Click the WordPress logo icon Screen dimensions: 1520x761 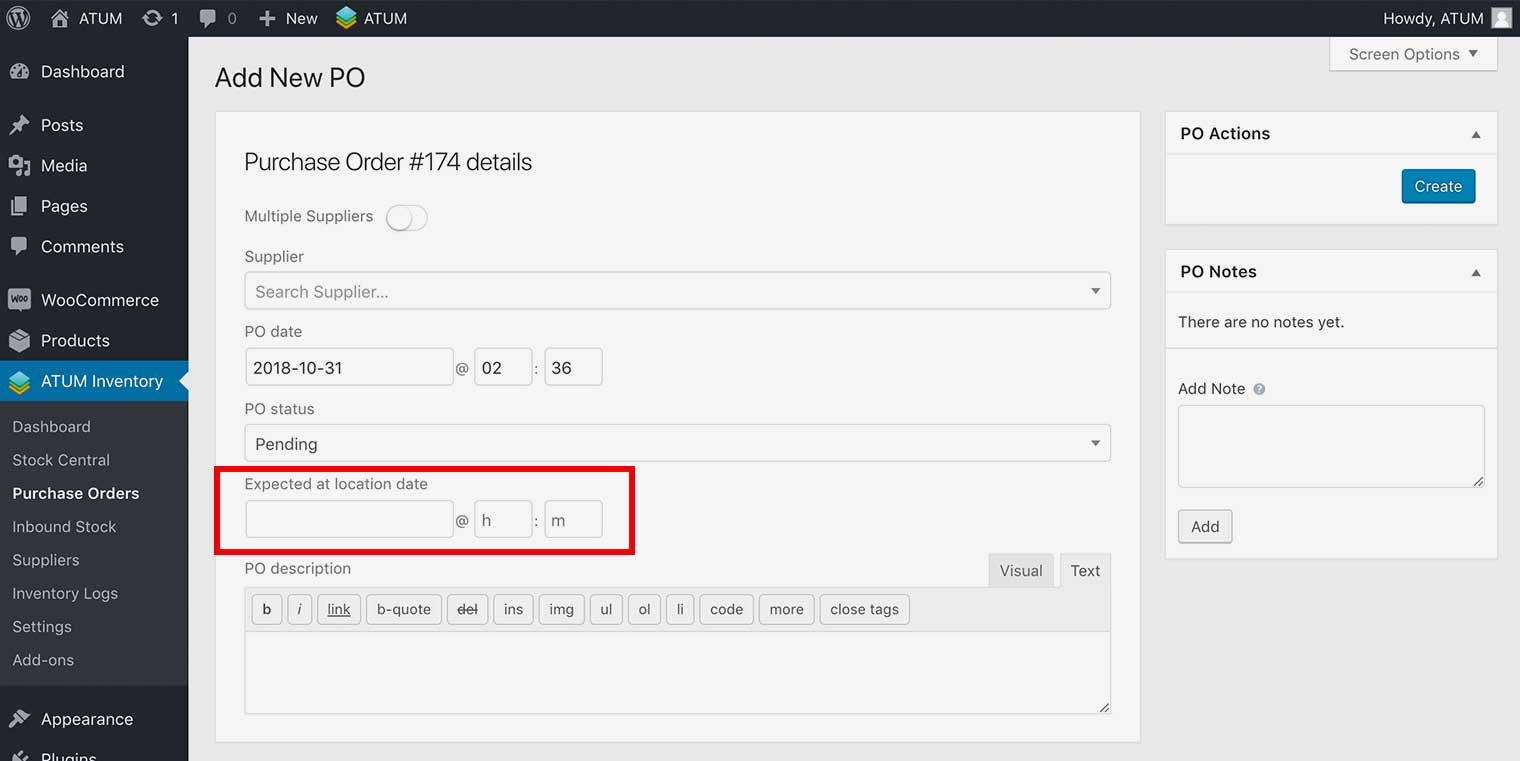tap(18, 18)
